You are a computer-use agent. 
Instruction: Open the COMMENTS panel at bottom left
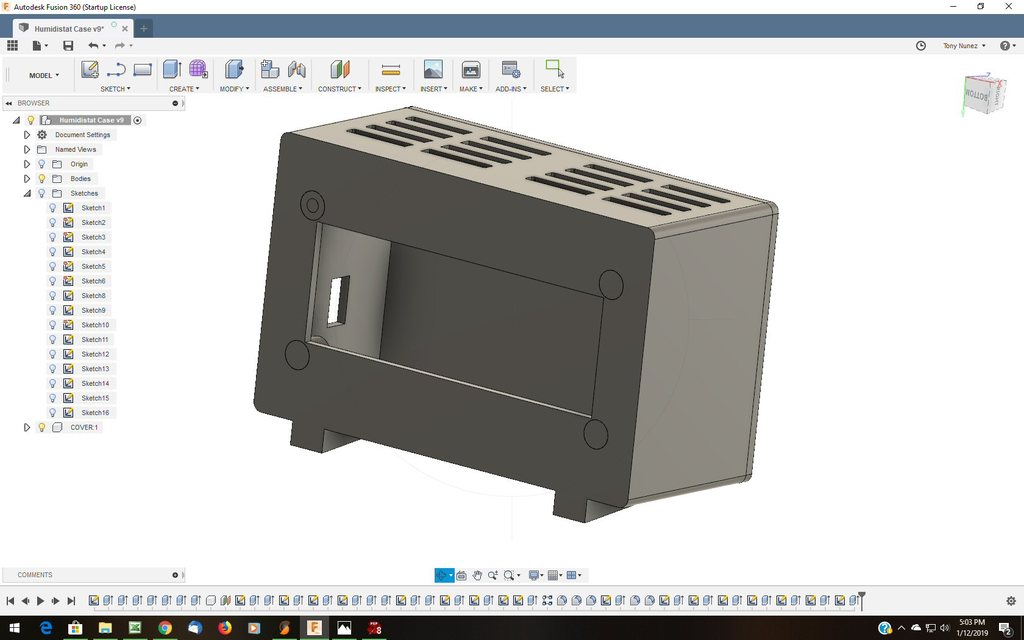tap(34, 574)
